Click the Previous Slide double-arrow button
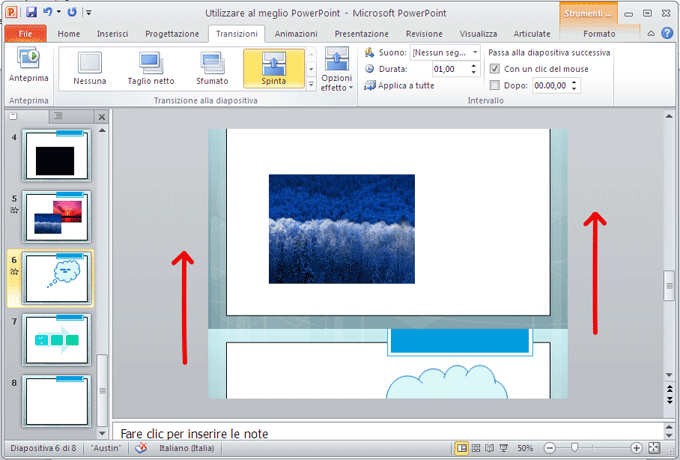680x460 pixels. 670,389
